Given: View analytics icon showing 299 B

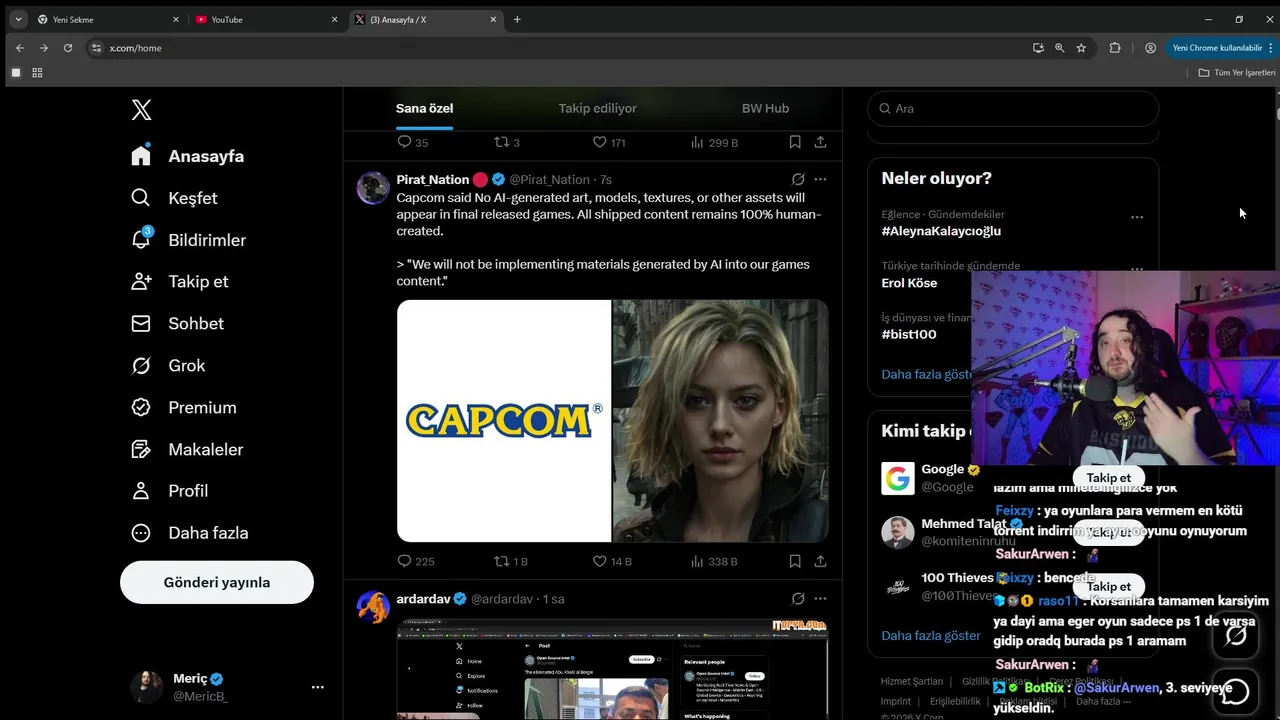Looking at the screenshot, I should (697, 142).
